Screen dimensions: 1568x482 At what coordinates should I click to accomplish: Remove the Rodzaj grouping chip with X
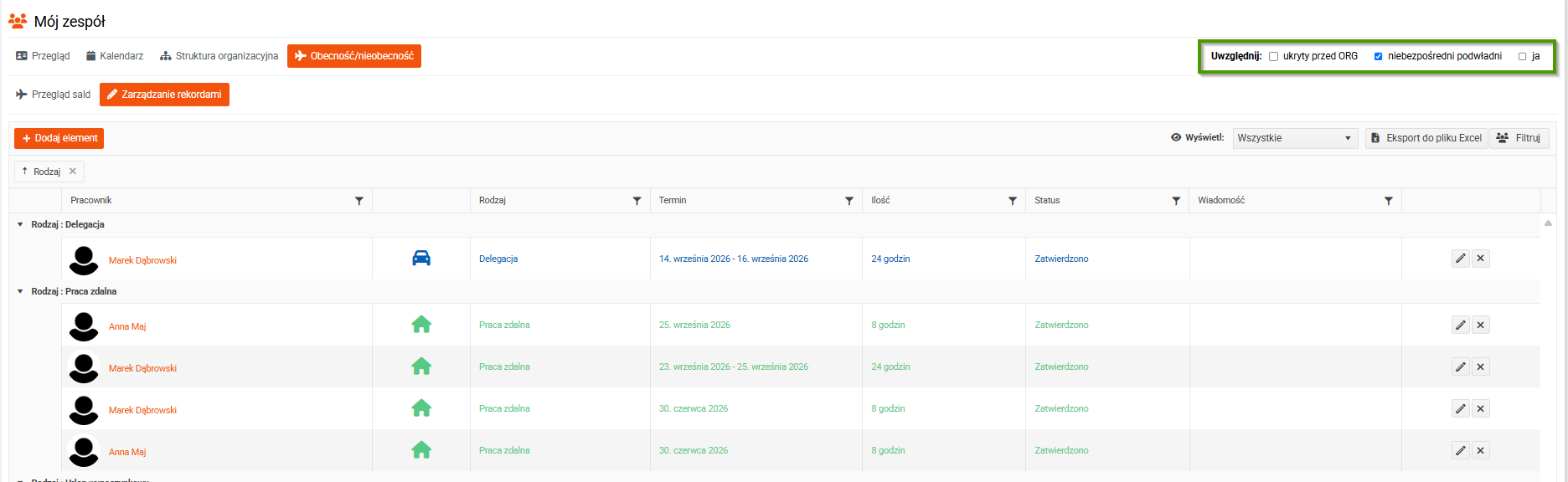[x=73, y=172]
